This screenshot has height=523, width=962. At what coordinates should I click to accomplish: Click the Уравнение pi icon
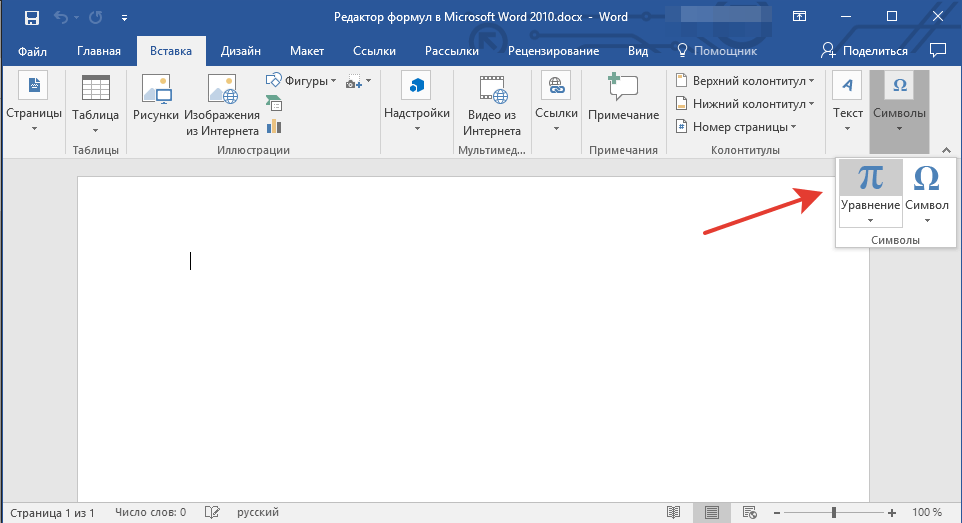click(870, 179)
